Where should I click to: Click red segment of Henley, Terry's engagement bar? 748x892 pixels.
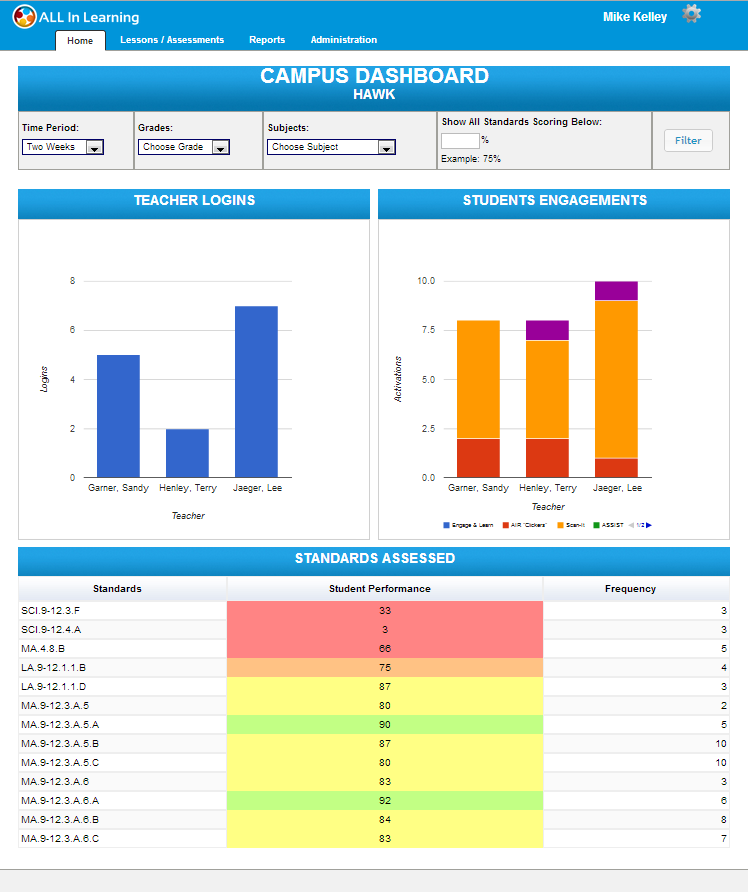point(547,458)
